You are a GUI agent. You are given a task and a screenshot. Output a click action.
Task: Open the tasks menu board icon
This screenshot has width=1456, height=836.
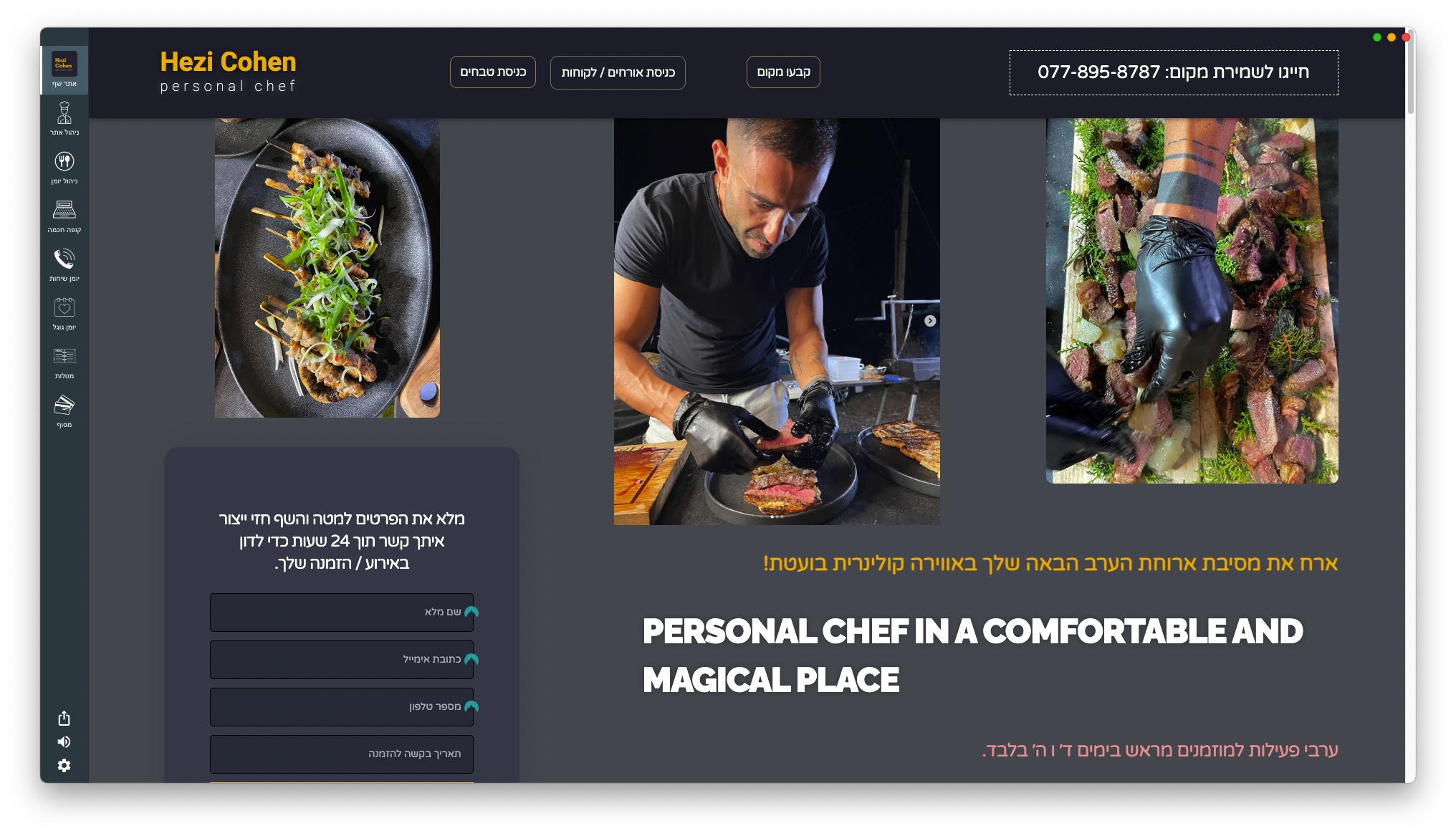64,362
